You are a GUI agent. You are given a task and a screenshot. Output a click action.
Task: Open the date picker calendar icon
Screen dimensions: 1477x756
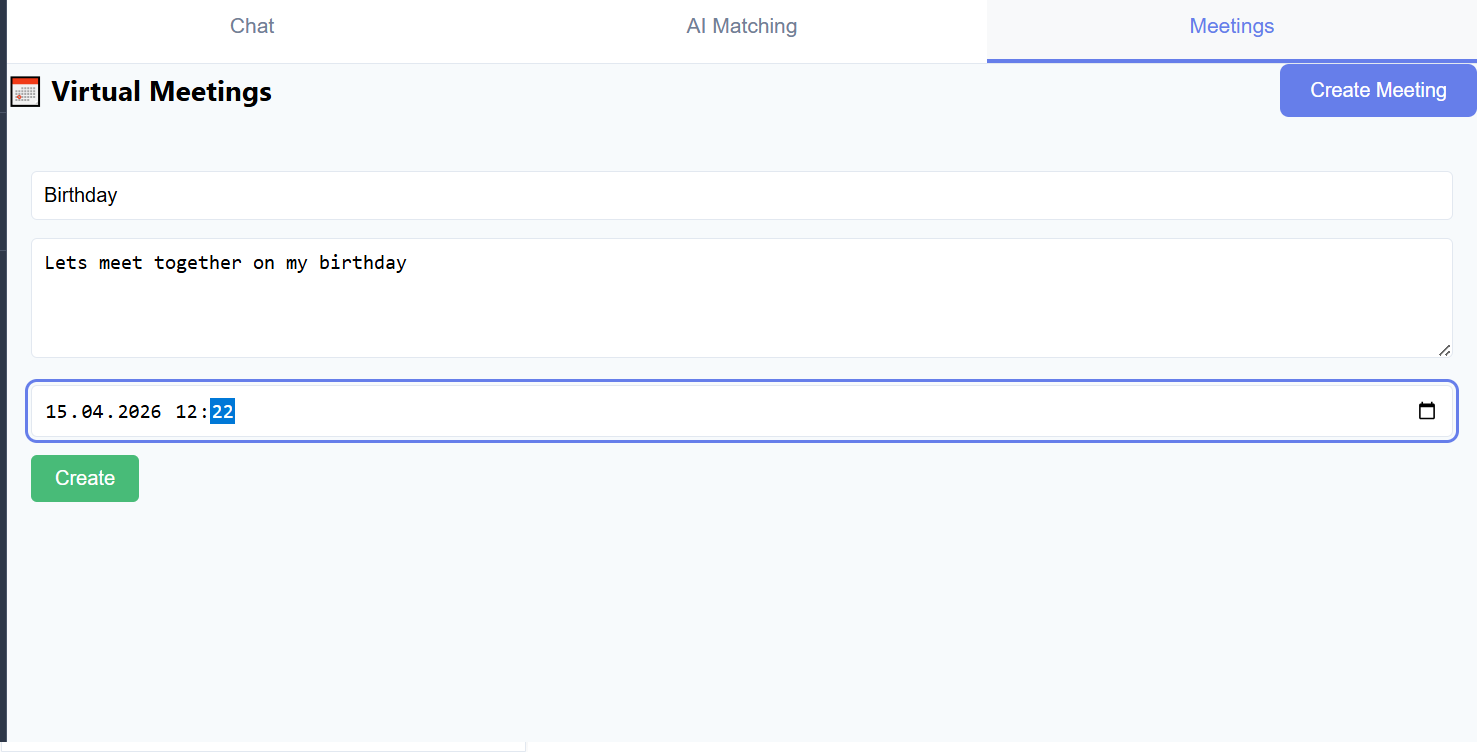[x=1427, y=411]
